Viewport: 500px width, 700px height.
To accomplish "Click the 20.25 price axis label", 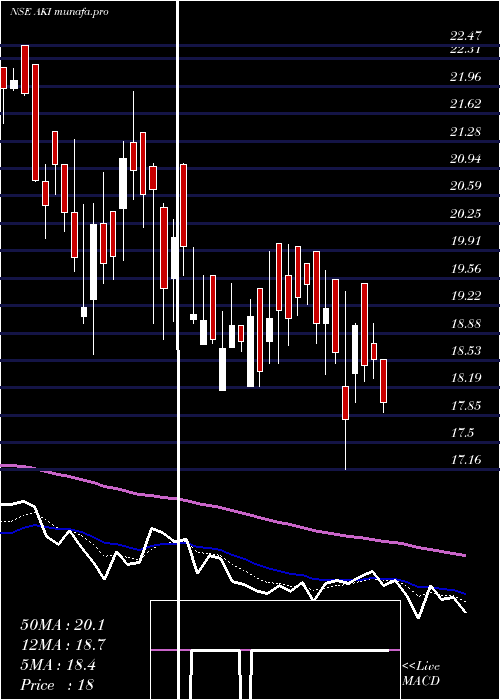I will 466,214.
